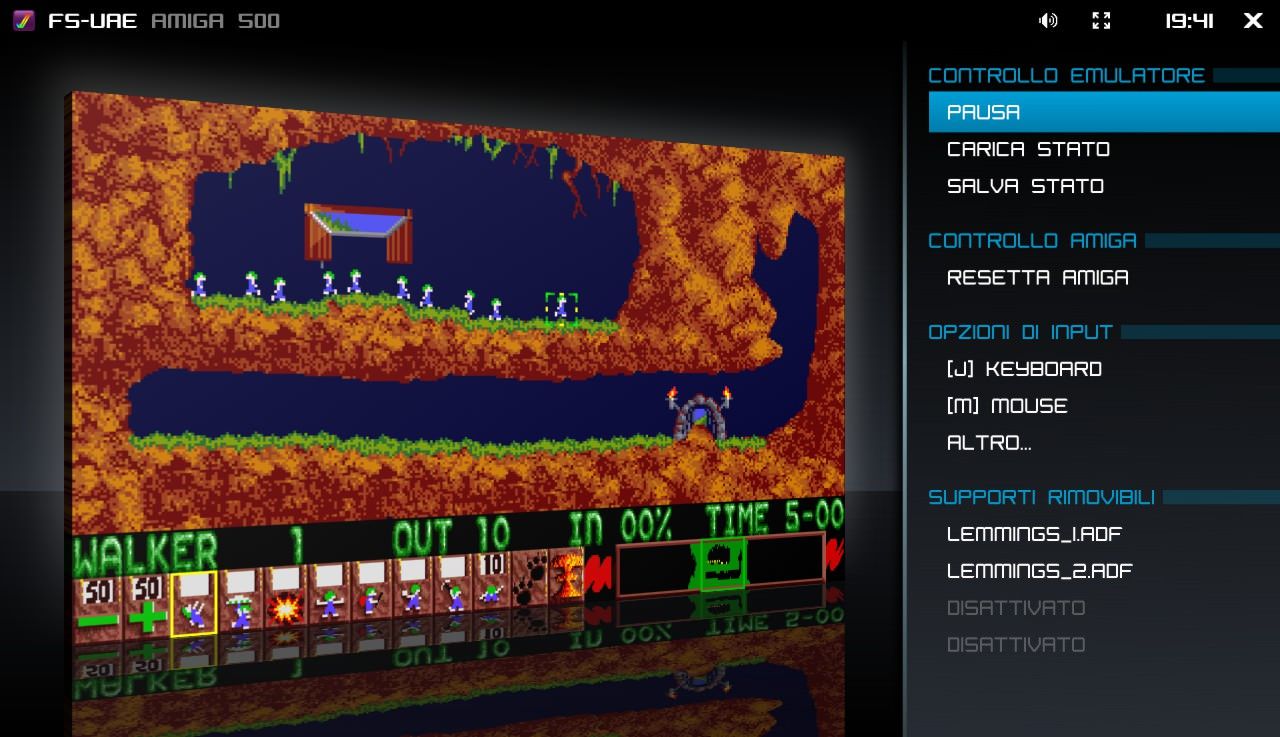The image size is (1280, 737).
Task: Click the Amiga 500 title text
Action: click(215, 20)
